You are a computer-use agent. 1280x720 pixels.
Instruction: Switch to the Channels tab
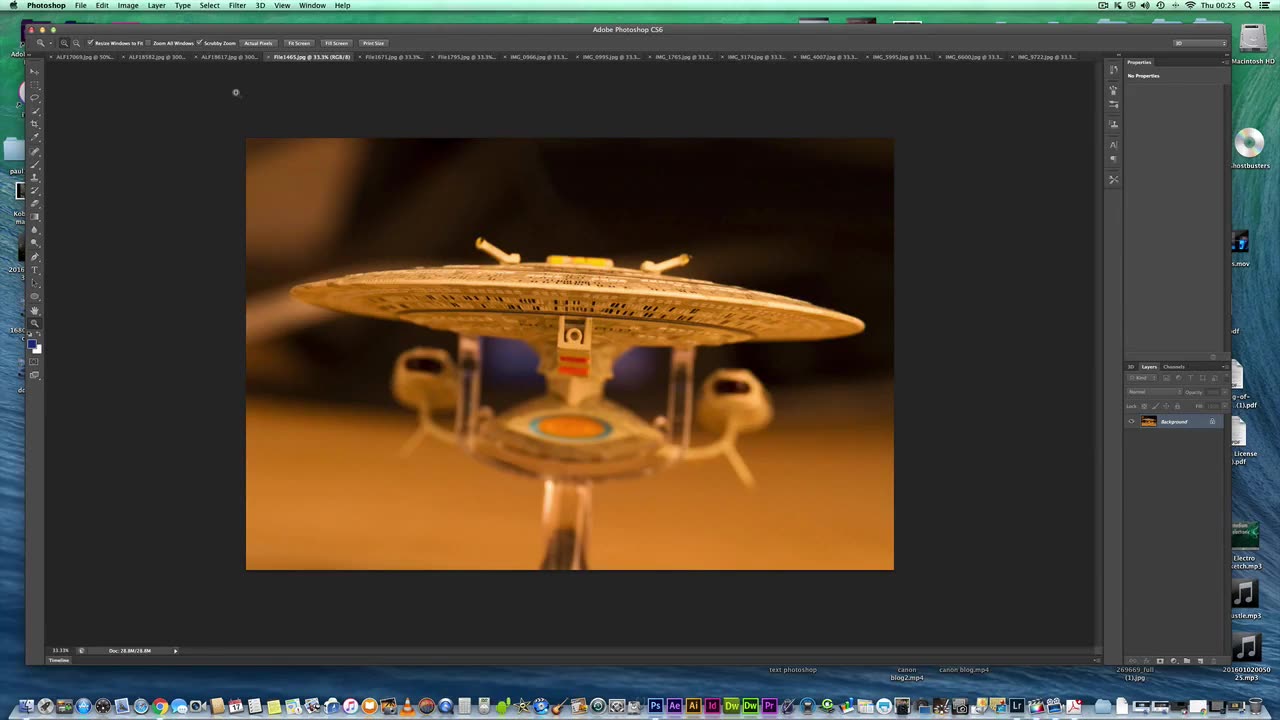(x=1174, y=367)
